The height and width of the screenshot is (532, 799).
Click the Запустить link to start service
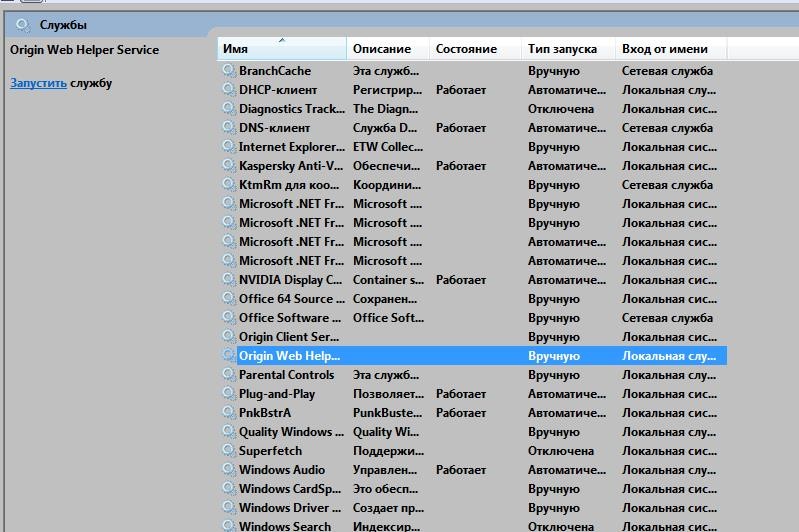tap(38, 83)
